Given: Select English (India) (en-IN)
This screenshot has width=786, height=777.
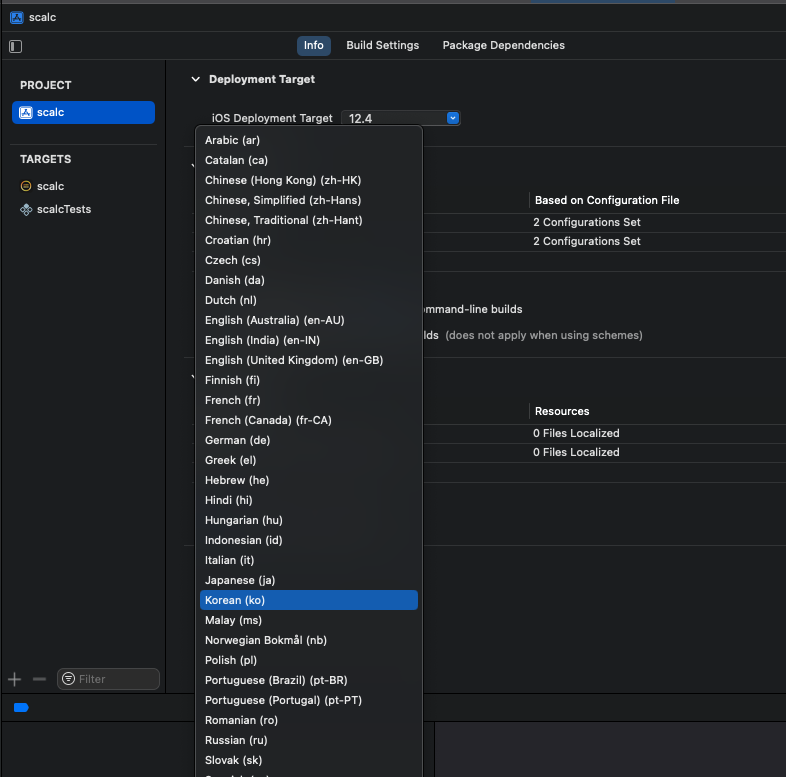Looking at the screenshot, I should [309, 340].
